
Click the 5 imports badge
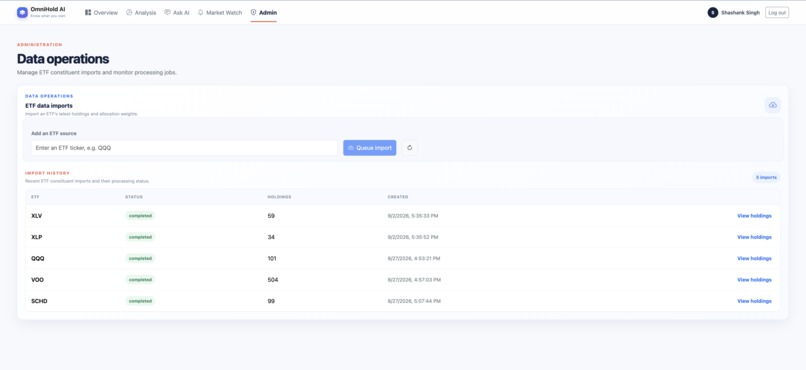click(x=766, y=177)
